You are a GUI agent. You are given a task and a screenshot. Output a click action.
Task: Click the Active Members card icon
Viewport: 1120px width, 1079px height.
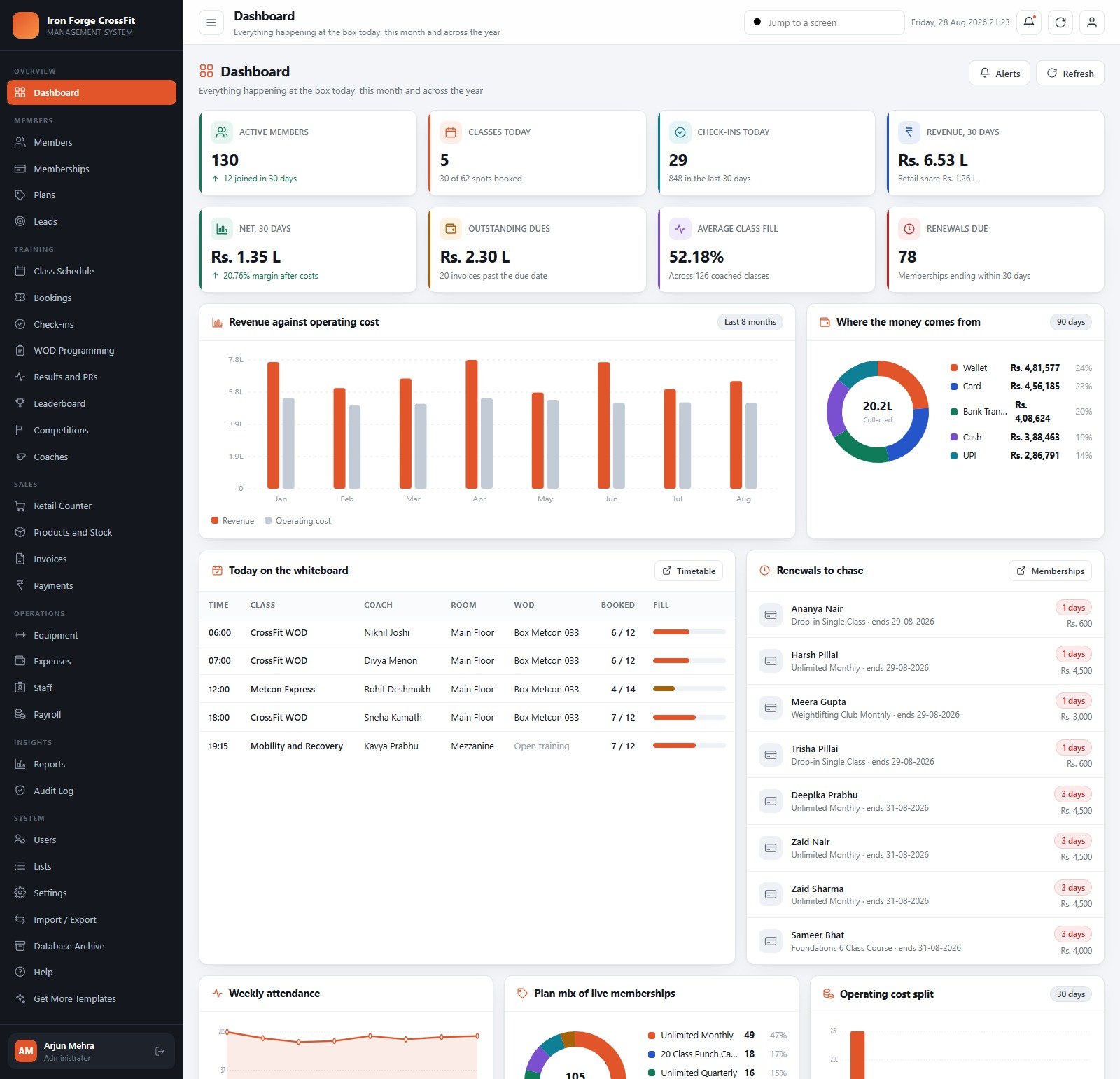tap(222, 132)
